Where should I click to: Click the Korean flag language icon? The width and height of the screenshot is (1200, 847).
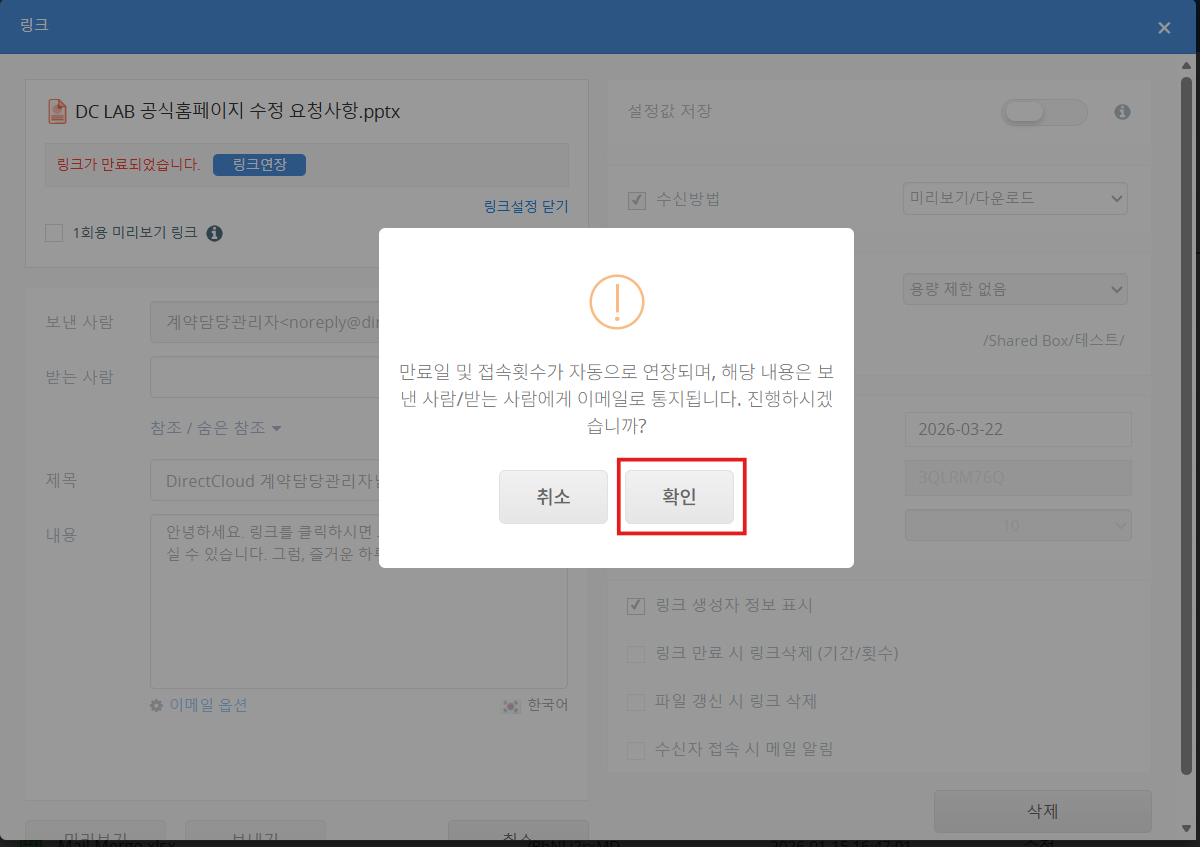511,705
